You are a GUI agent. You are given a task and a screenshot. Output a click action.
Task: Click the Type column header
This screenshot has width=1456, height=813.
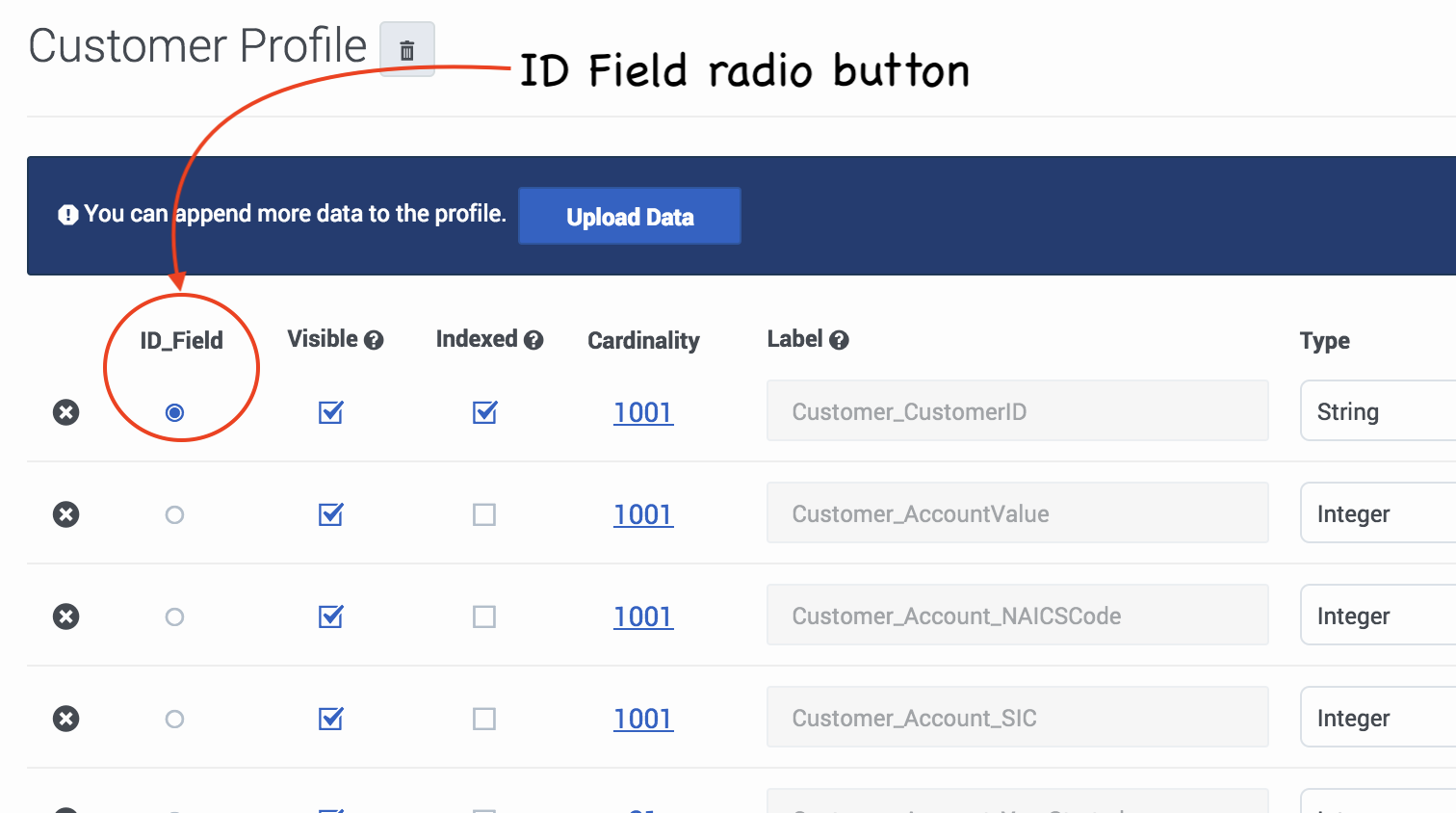(x=1325, y=340)
